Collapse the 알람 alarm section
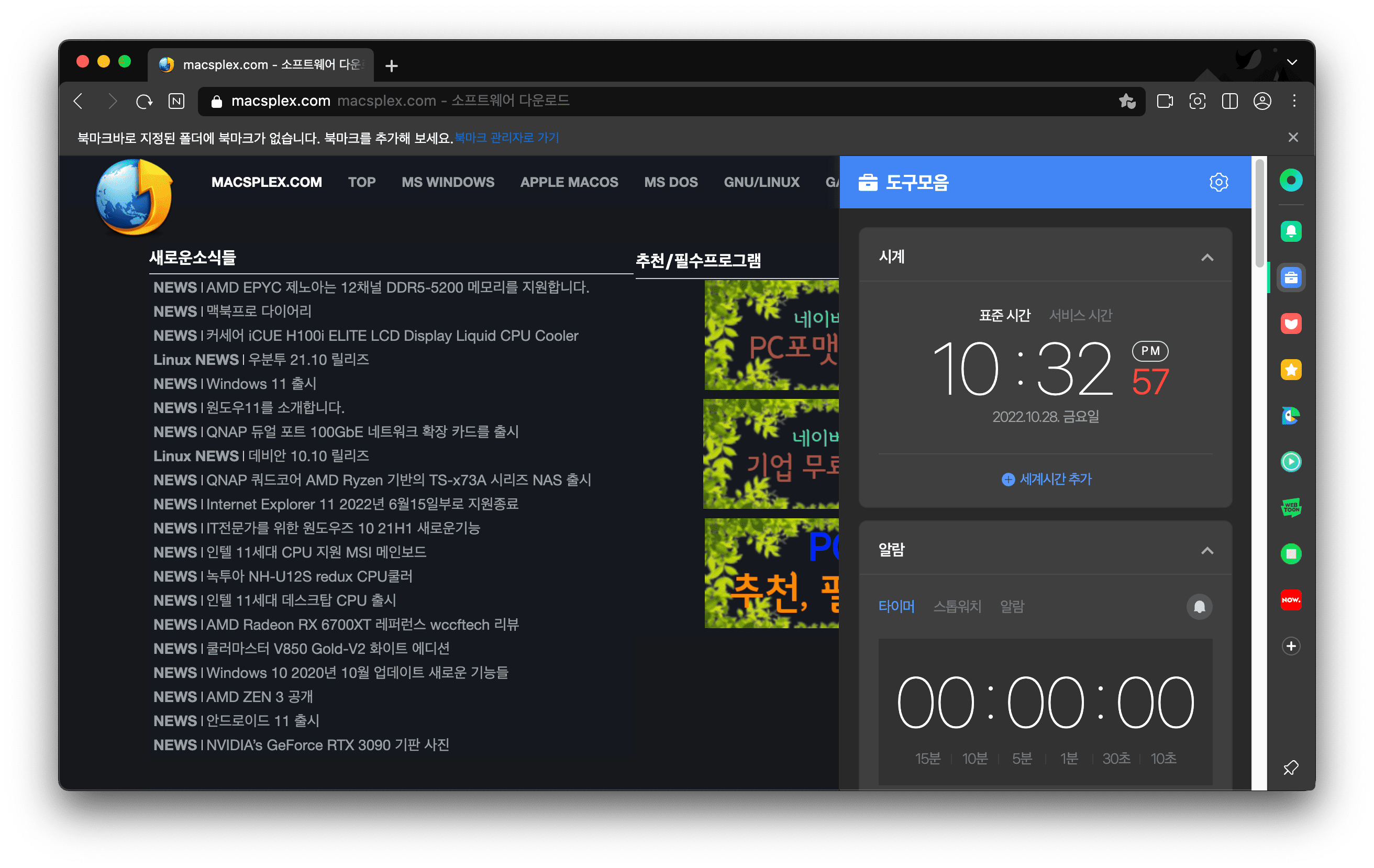Screen dimensions: 1374x868 point(1207,550)
